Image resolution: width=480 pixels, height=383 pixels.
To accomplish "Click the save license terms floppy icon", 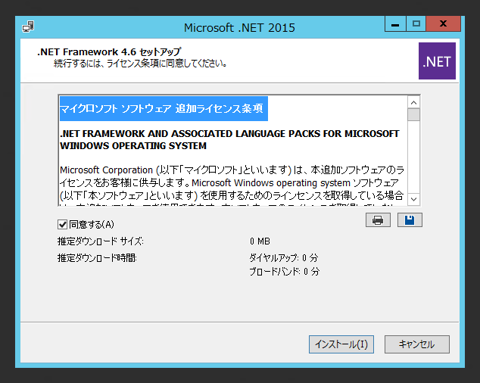I will 410,220.
